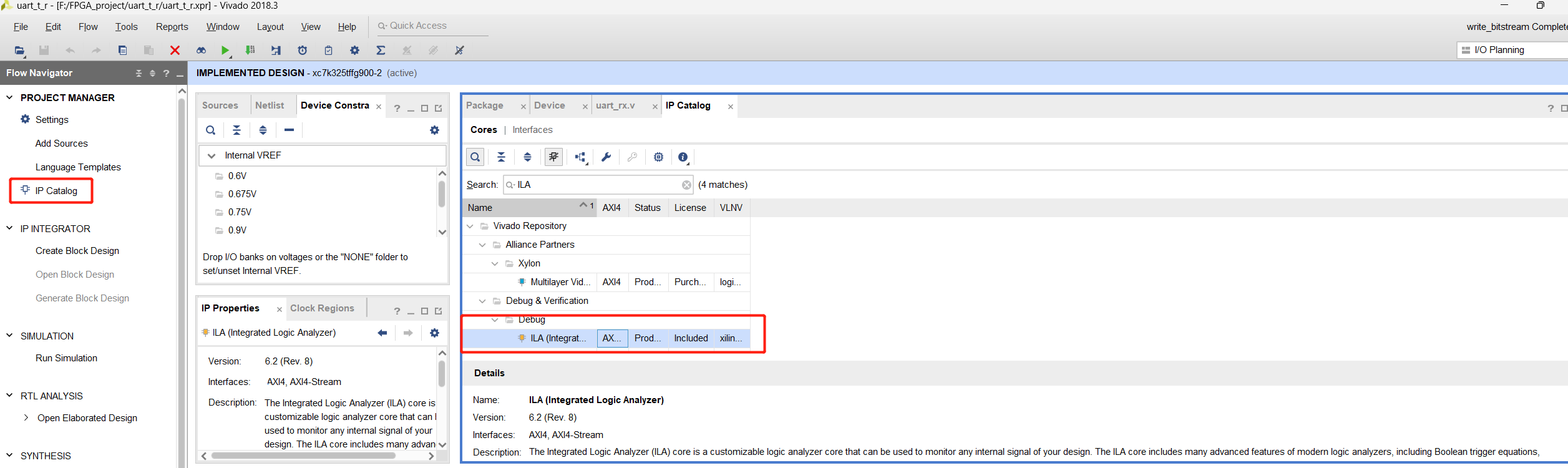Open the Flow menu
The image size is (1568, 468).
88,27
